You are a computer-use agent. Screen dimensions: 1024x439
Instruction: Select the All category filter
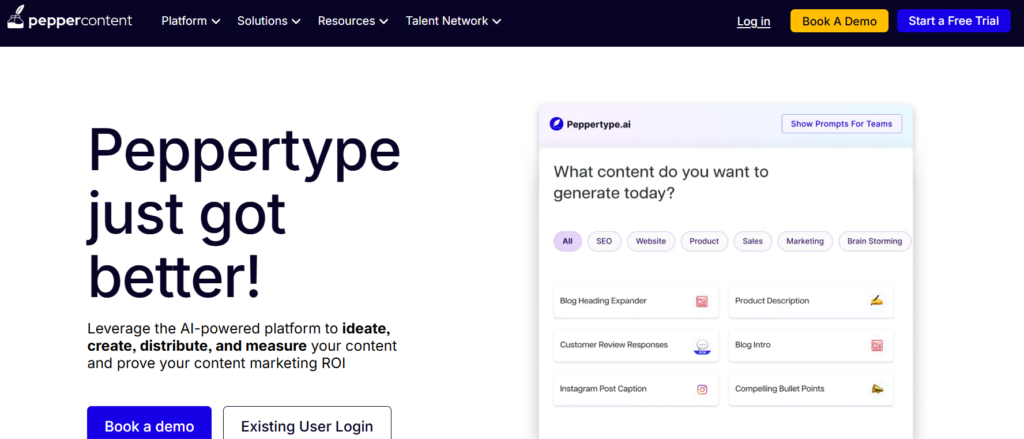click(x=567, y=241)
